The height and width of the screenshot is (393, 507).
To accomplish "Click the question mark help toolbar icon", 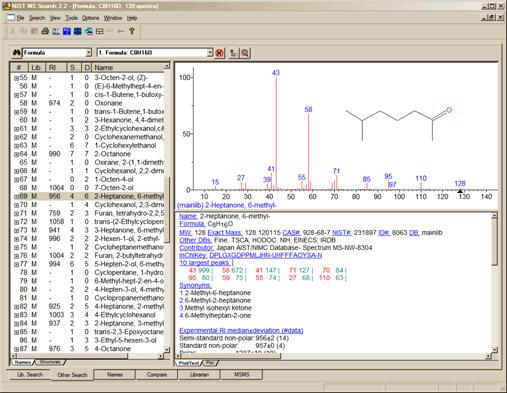I will [132, 31].
